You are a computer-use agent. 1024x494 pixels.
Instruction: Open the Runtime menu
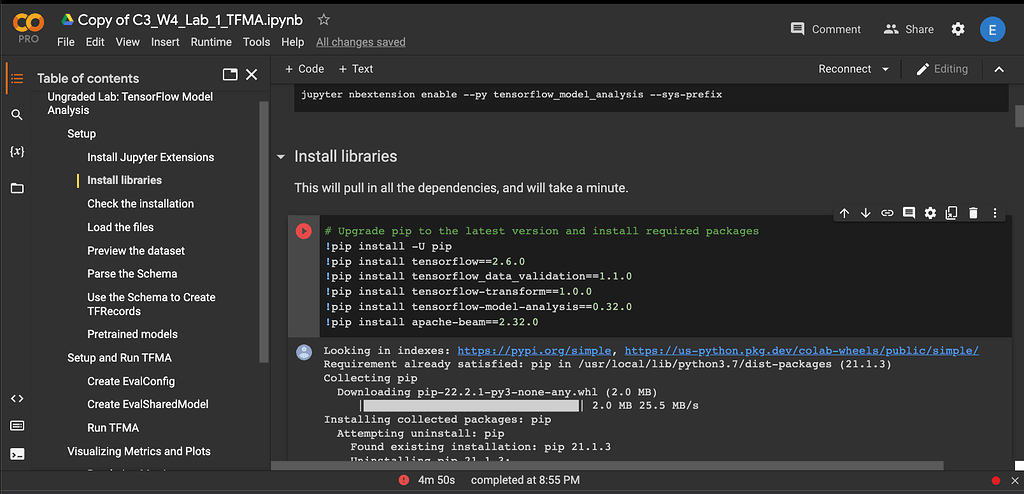(211, 42)
